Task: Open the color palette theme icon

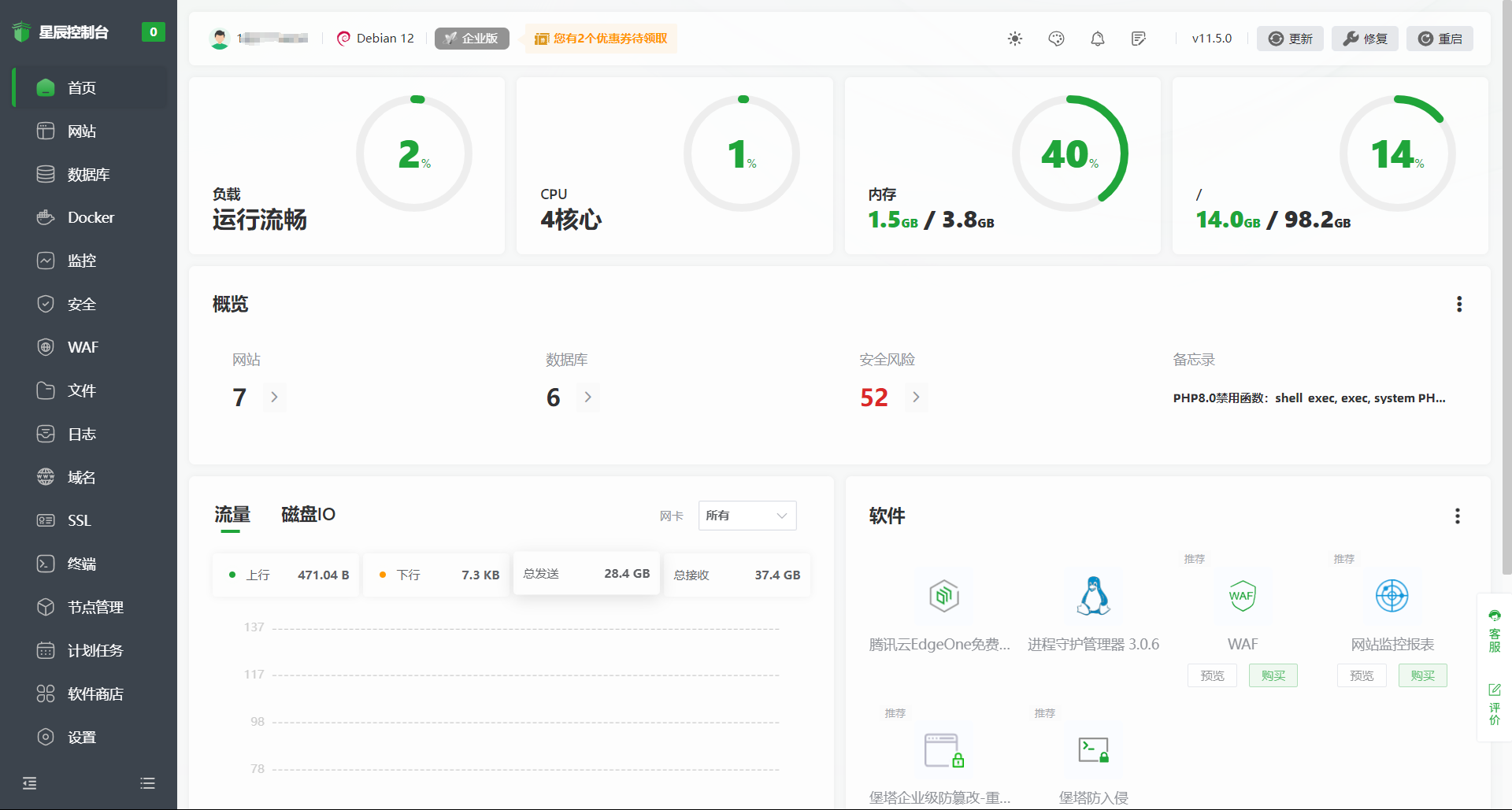Action: tap(1056, 39)
